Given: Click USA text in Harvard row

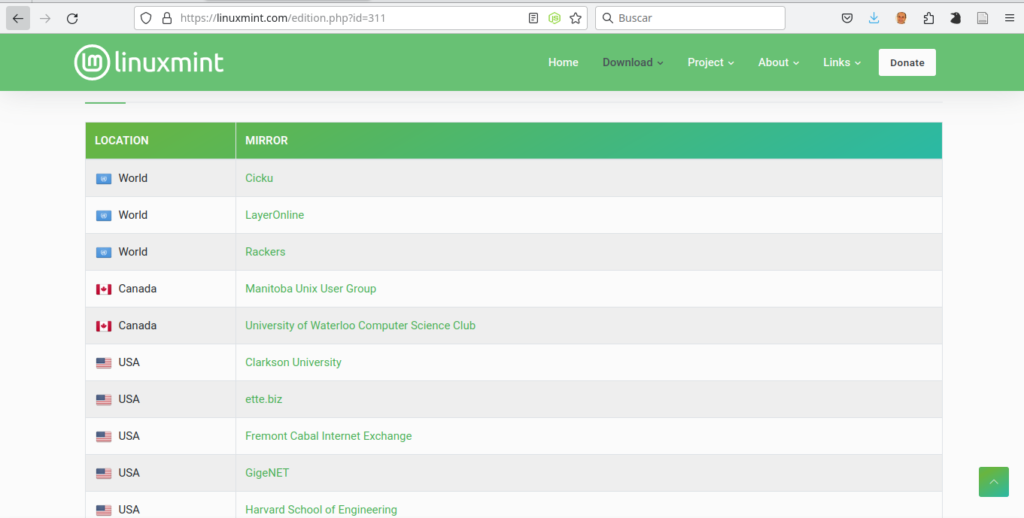Looking at the screenshot, I should coord(129,510).
